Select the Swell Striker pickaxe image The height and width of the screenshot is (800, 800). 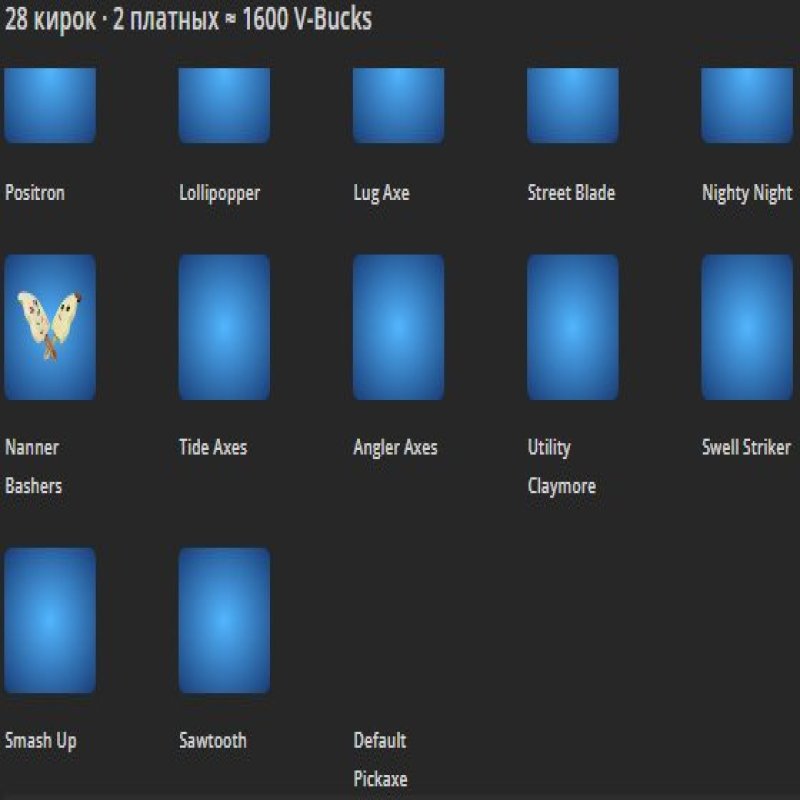746,328
